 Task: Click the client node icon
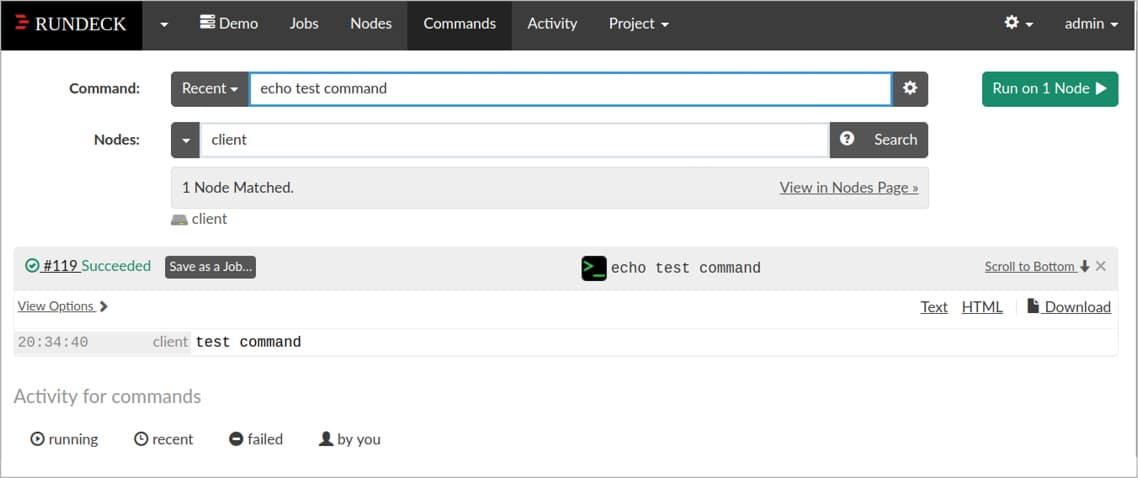coord(179,219)
